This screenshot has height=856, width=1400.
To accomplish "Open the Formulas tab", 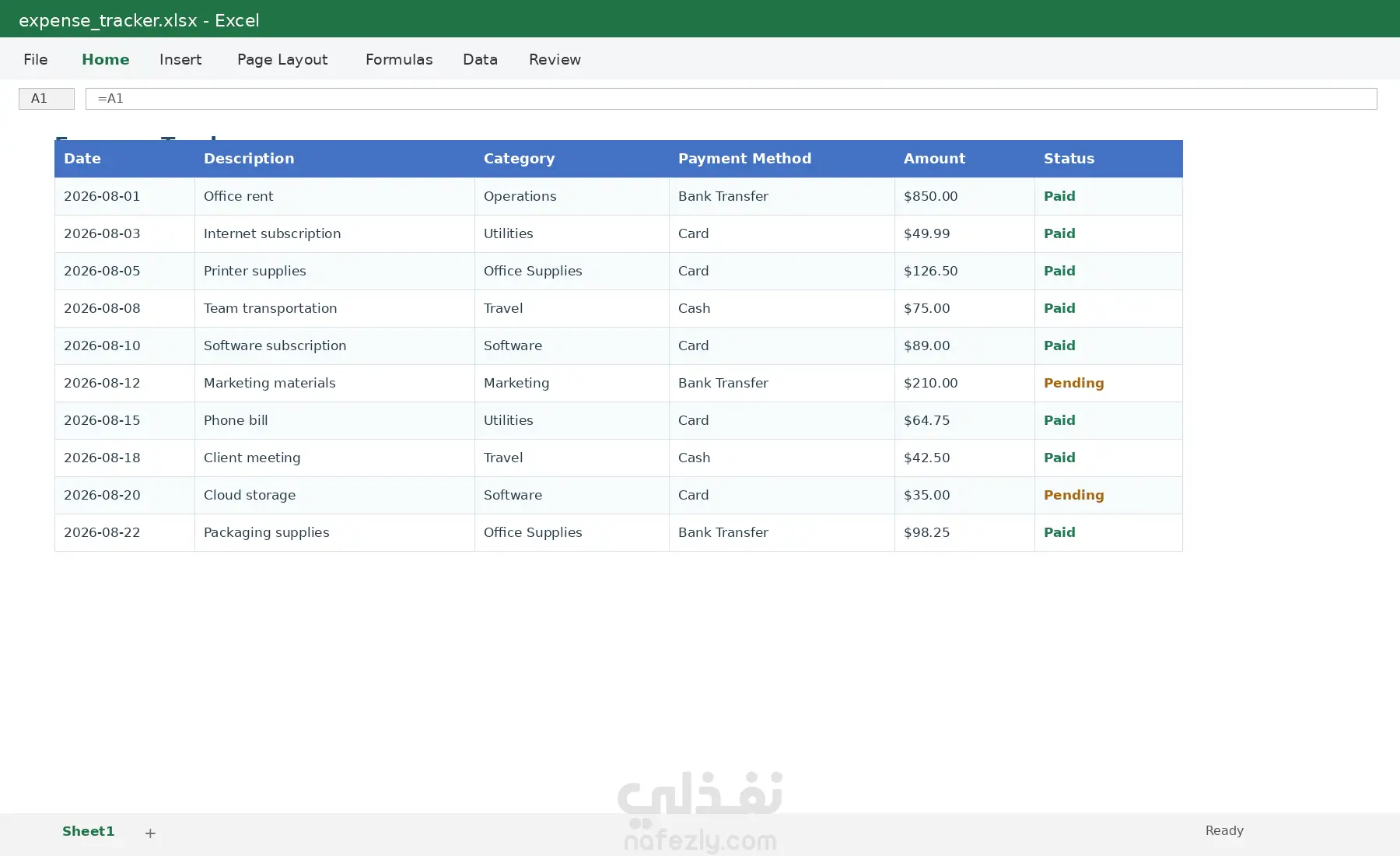I will (399, 59).
